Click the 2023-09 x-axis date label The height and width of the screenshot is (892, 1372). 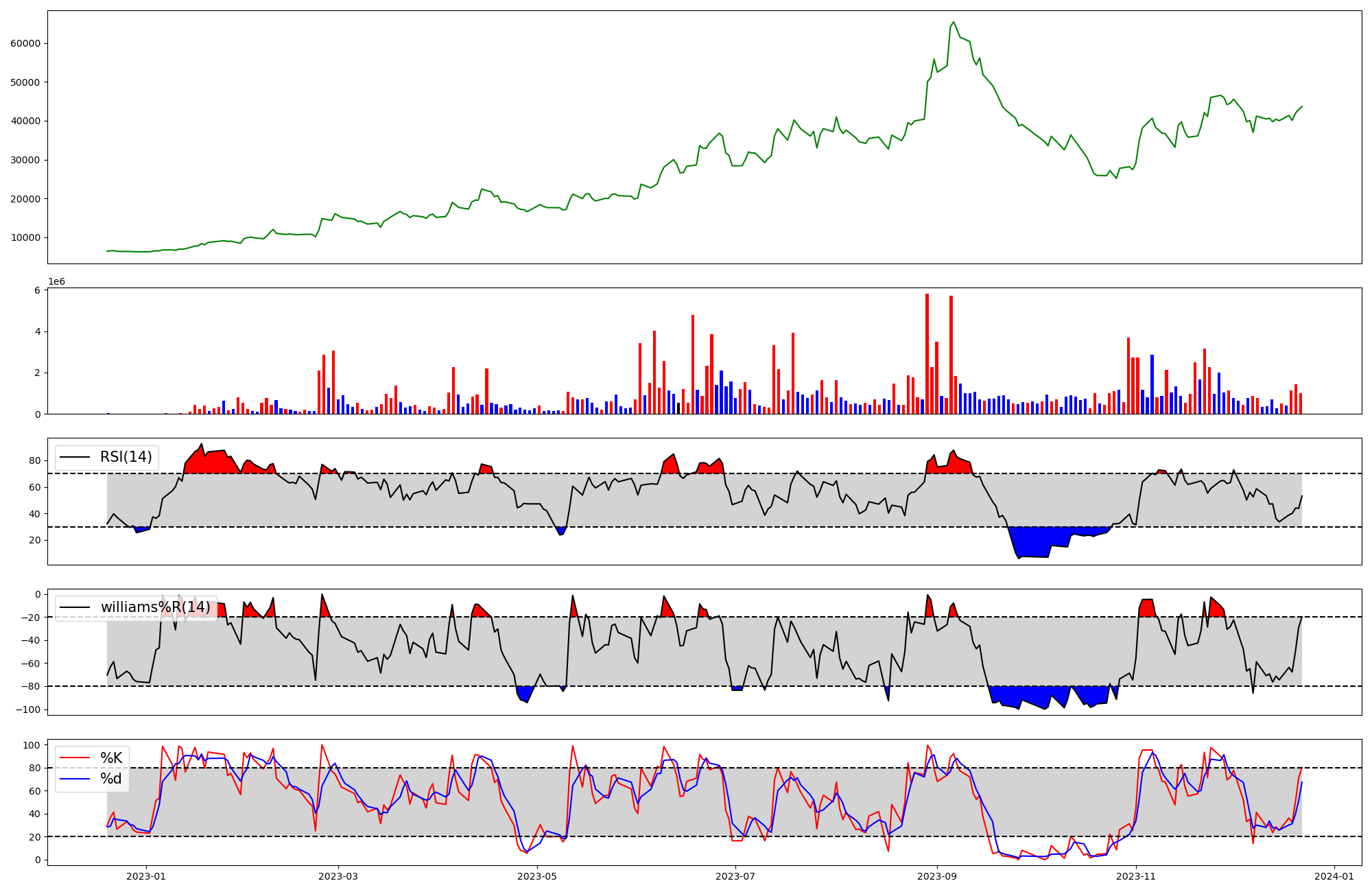937,876
